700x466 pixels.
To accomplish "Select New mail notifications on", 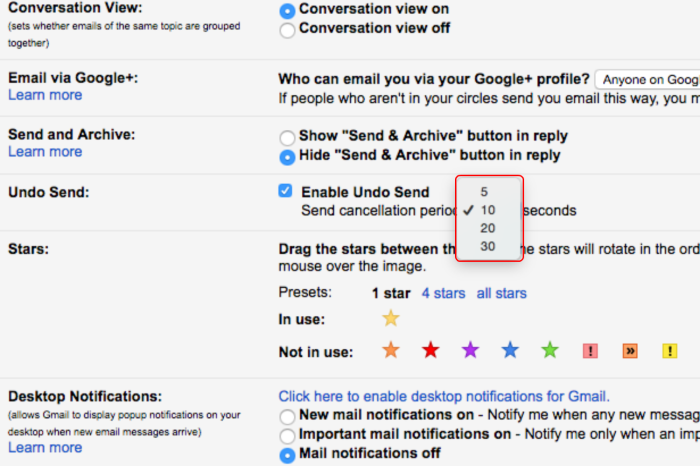I will pyautogui.click(x=287, y=417).
